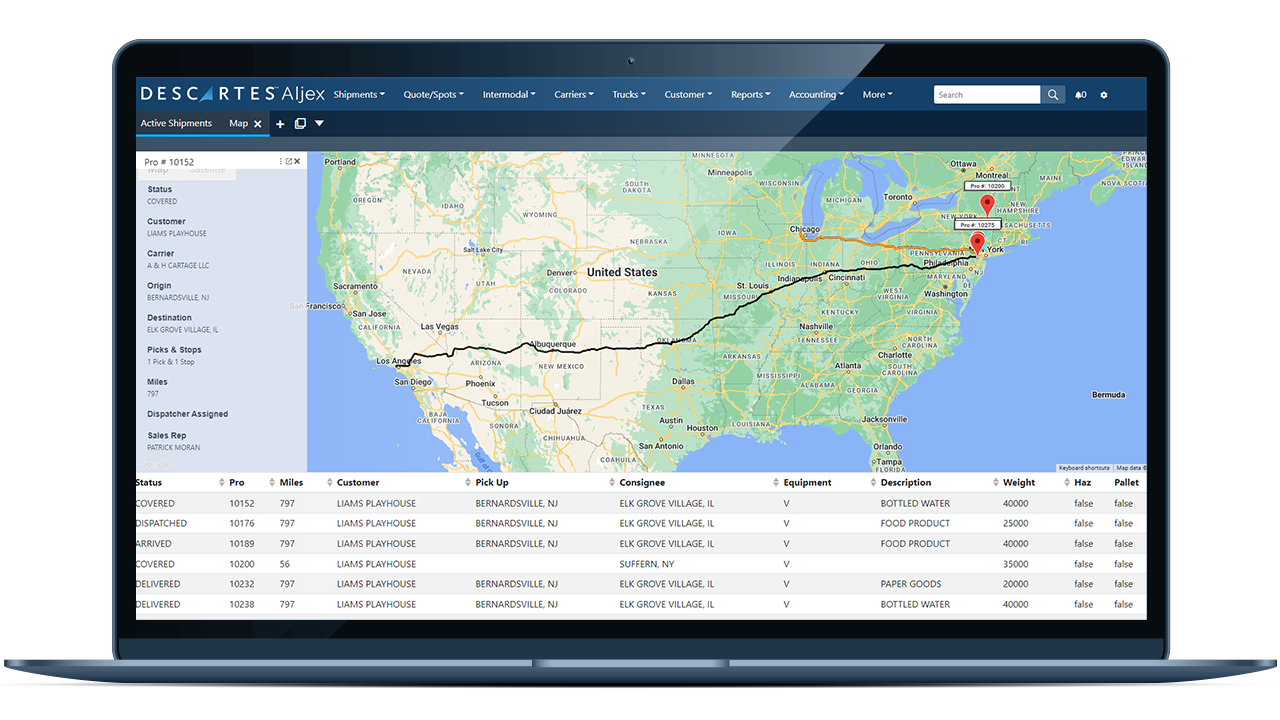
Task: Click the ARRIVED status cell
Action: (154, 544)
